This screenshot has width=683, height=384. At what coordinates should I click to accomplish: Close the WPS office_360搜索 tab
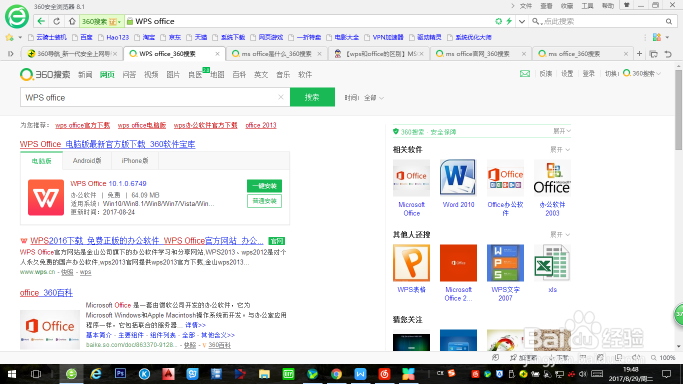point(217,54)
